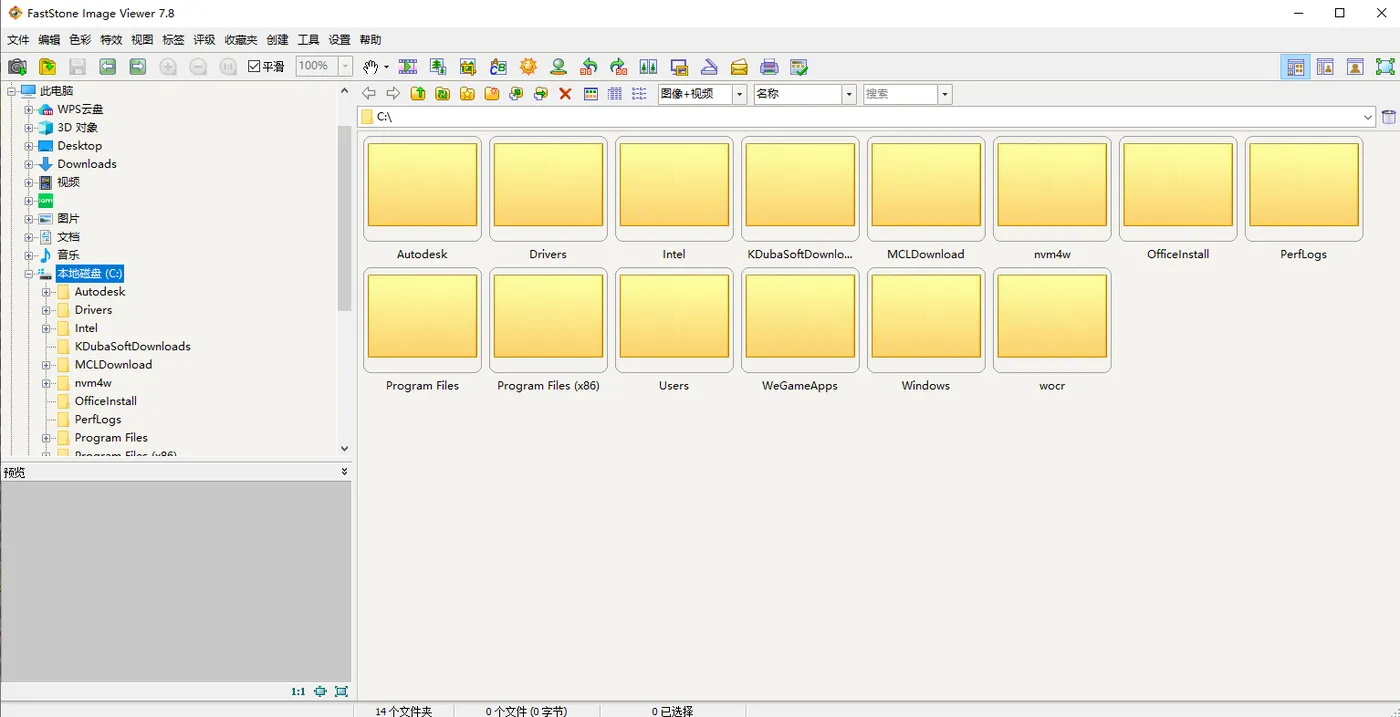The width and height of the screenshot is (1400, 717).
Task: Open settings from the toolbar checklist icon
Action: point(799,67)
